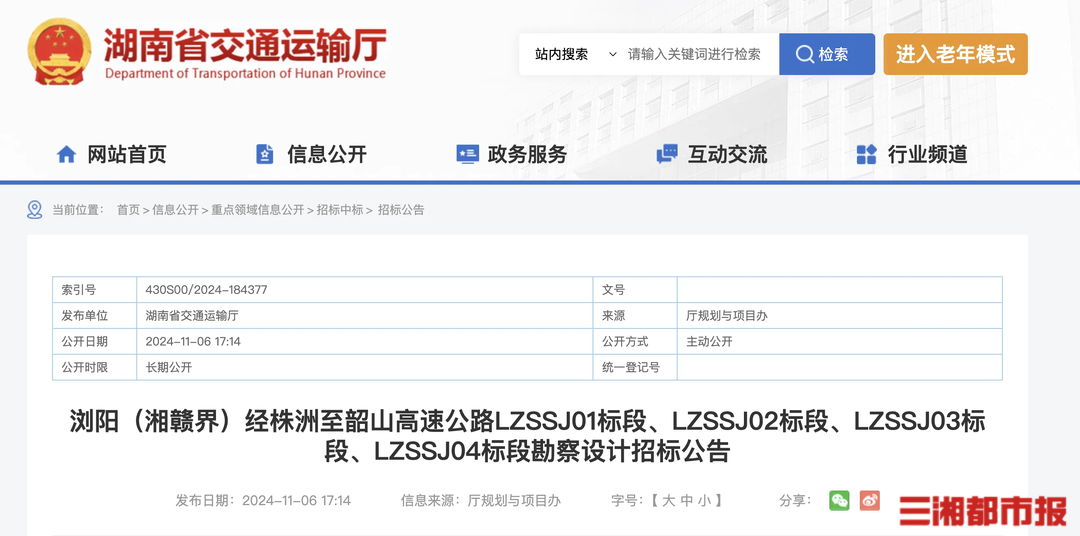
Task: Click the document icon beside 信息公开
Action: (265, 154)
